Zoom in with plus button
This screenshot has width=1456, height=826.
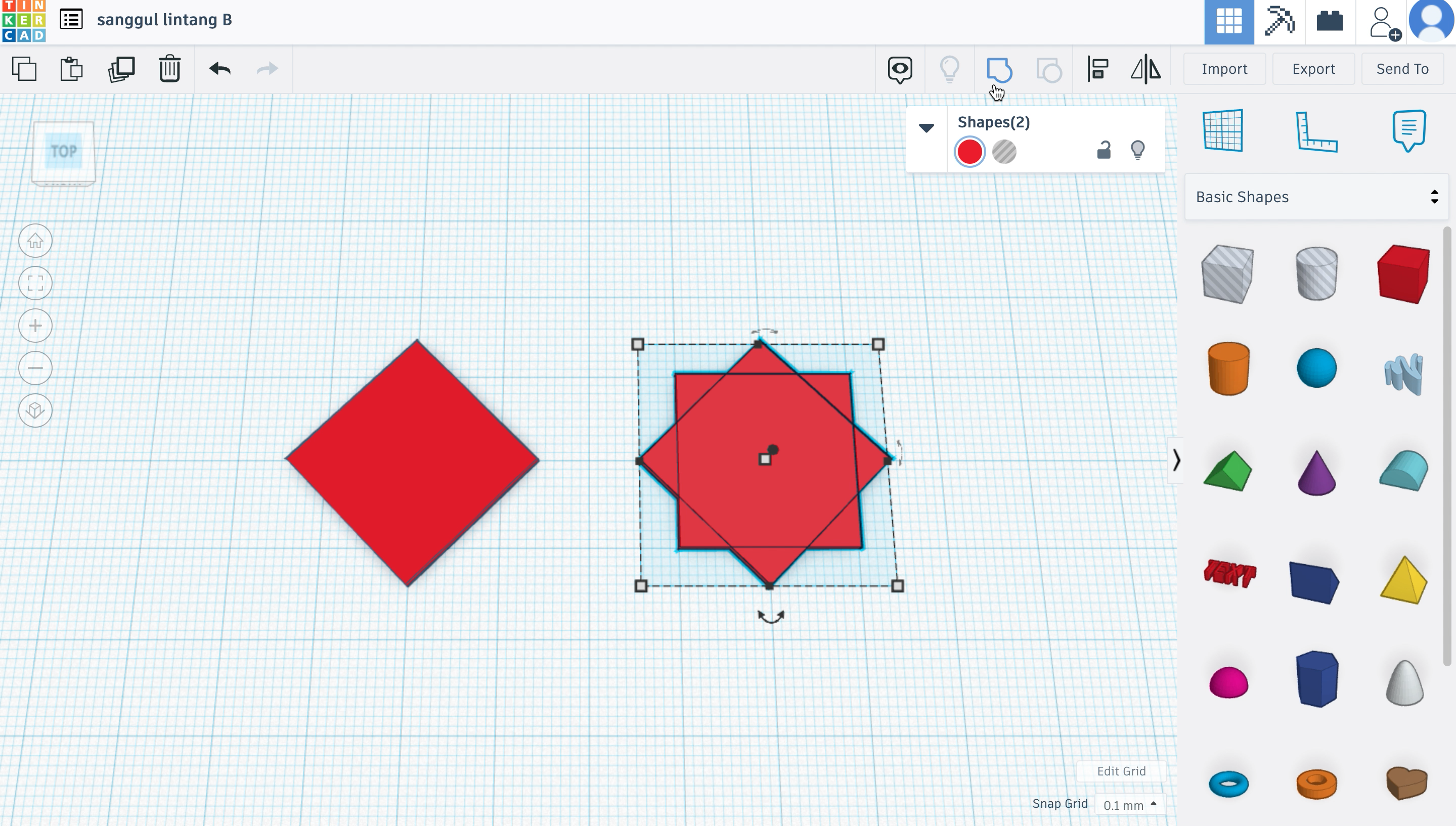[x=35, y=326]
